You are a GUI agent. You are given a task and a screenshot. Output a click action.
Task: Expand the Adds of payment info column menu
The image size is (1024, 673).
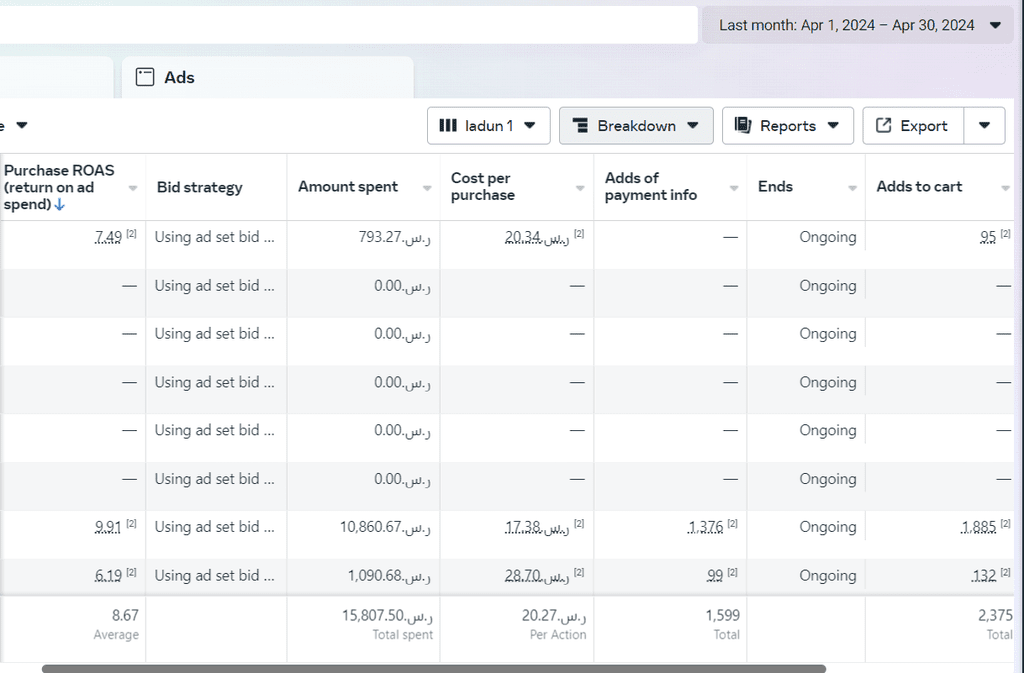coord(734,188)
